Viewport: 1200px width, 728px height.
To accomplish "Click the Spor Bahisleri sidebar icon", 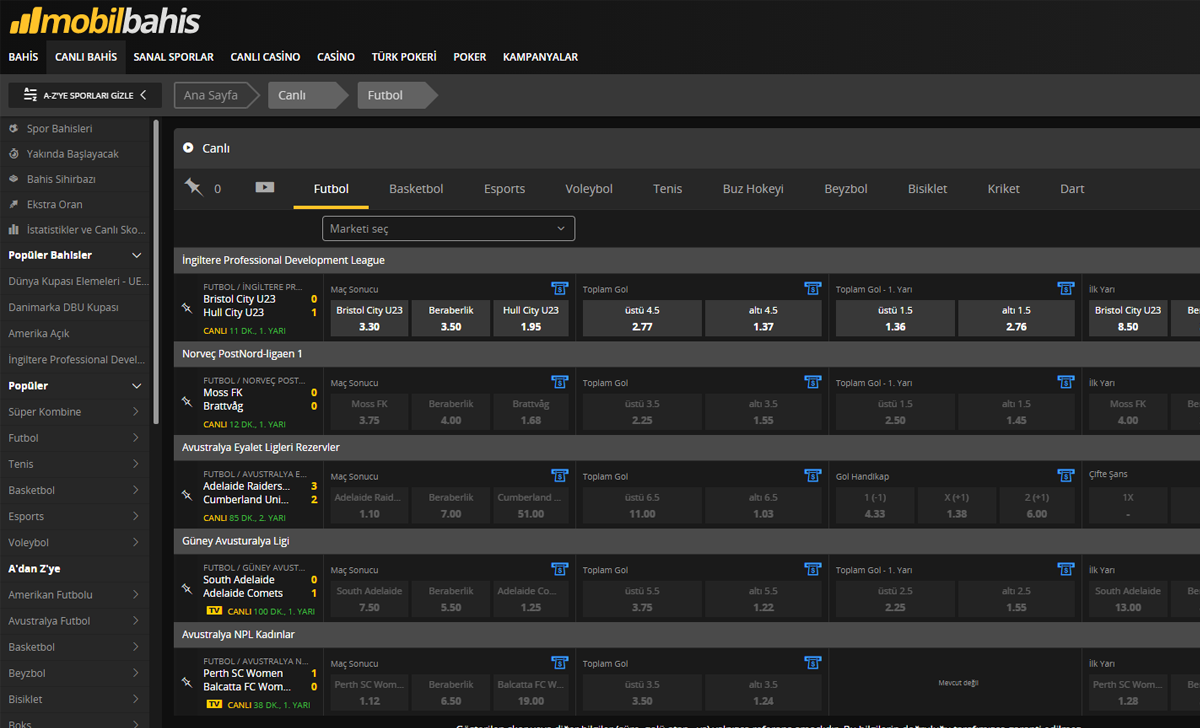I will click(14, 129).
